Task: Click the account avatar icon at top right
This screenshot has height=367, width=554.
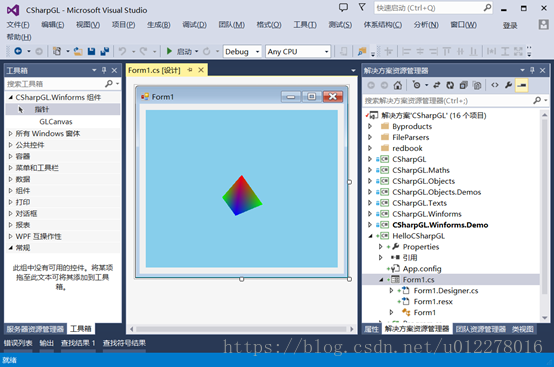Action: click(543, 25)
